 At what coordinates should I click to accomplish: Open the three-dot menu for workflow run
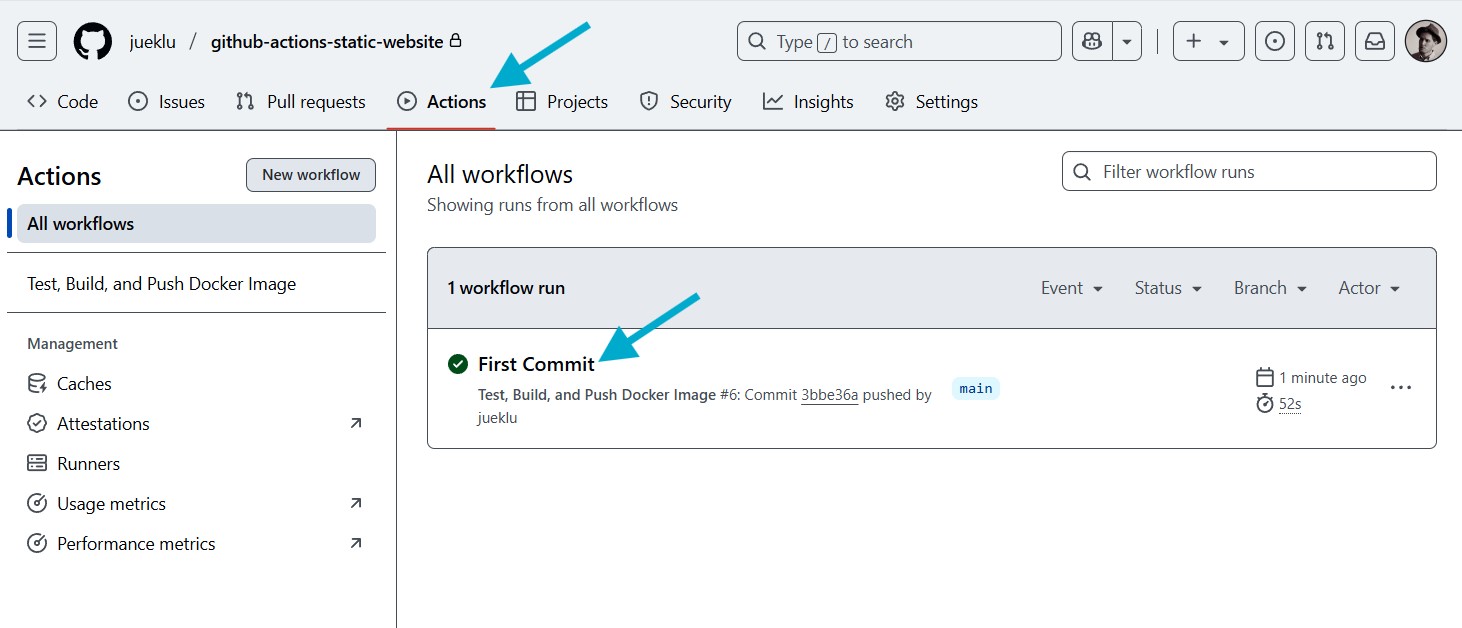coord(1401,388)
